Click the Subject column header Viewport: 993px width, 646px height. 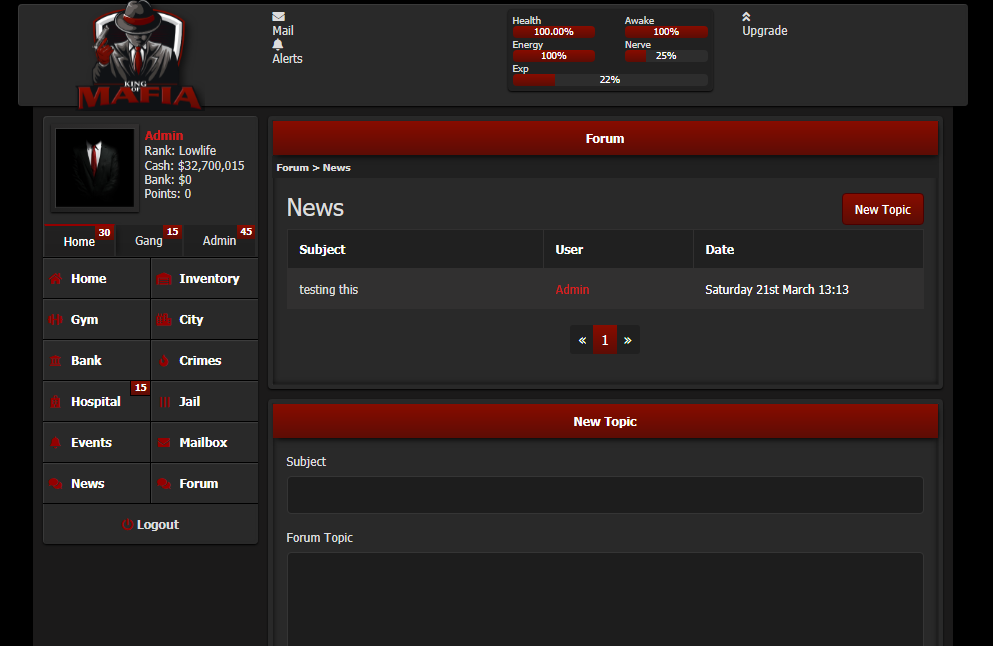click(x=415, y=250)
